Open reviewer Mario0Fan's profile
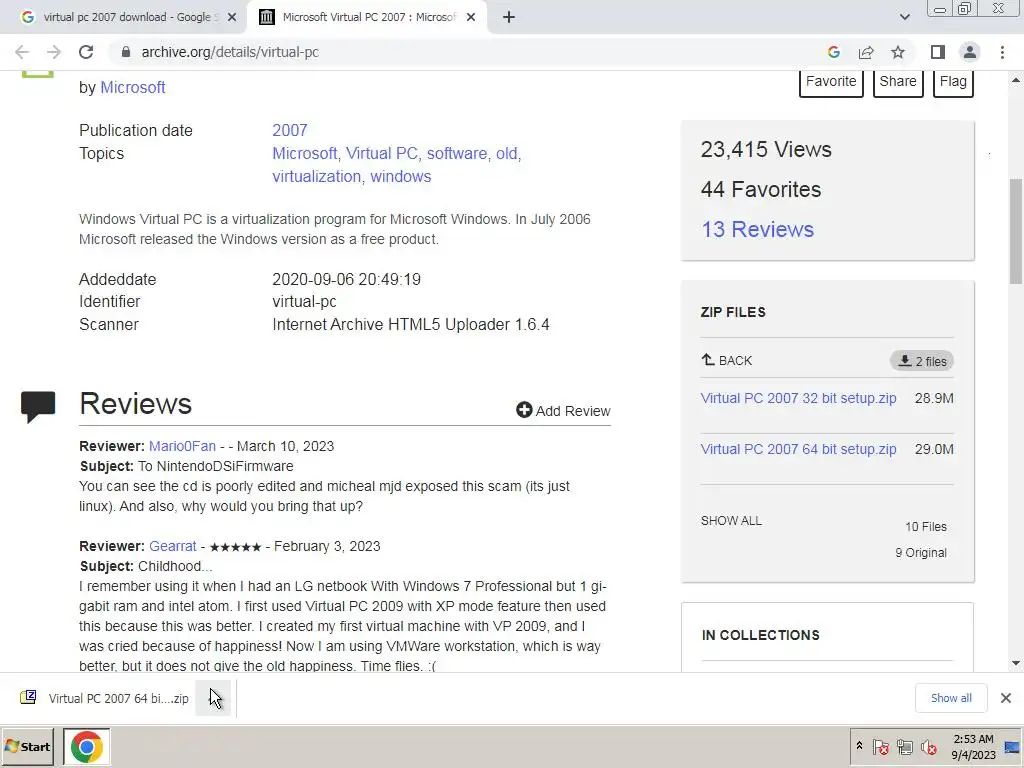The image size is (1024, 768). [182, 447]
